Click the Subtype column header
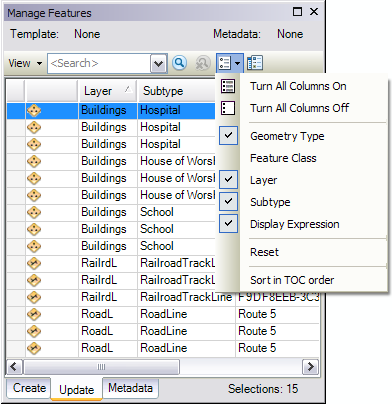The image size is (392, 404). click(176, 91)
